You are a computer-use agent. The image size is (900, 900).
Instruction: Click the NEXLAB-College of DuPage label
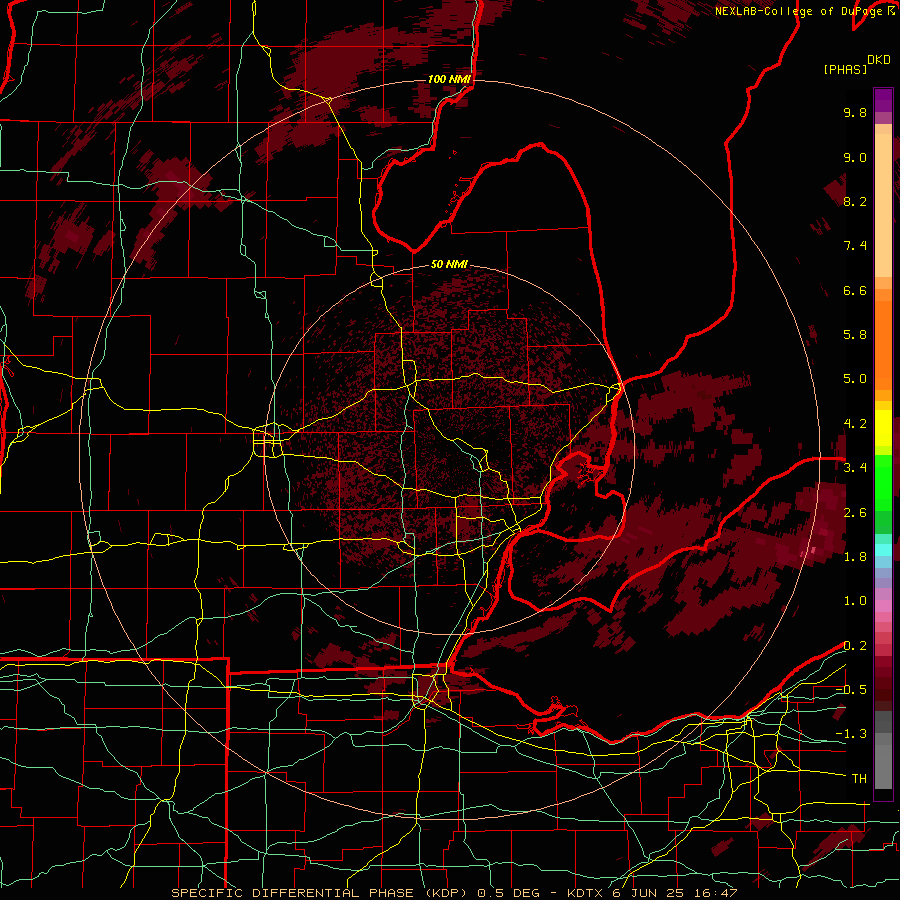coord(799,11)
